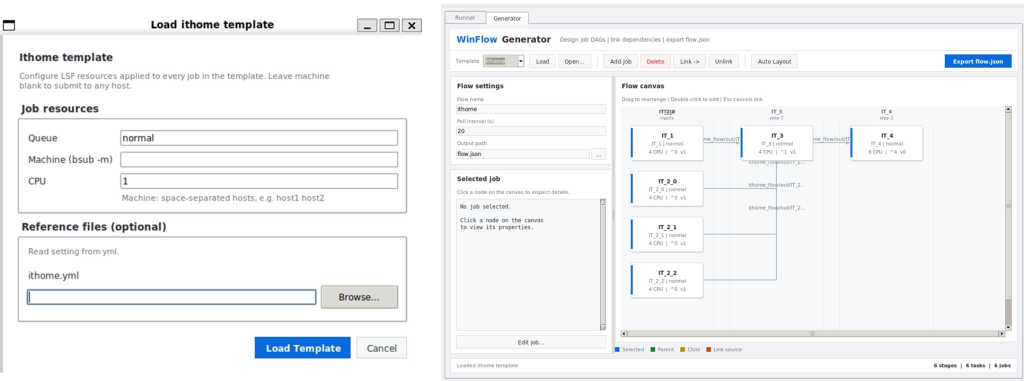
Task: Click the Machine (bsub -m) input field
Action: (259, 159)
